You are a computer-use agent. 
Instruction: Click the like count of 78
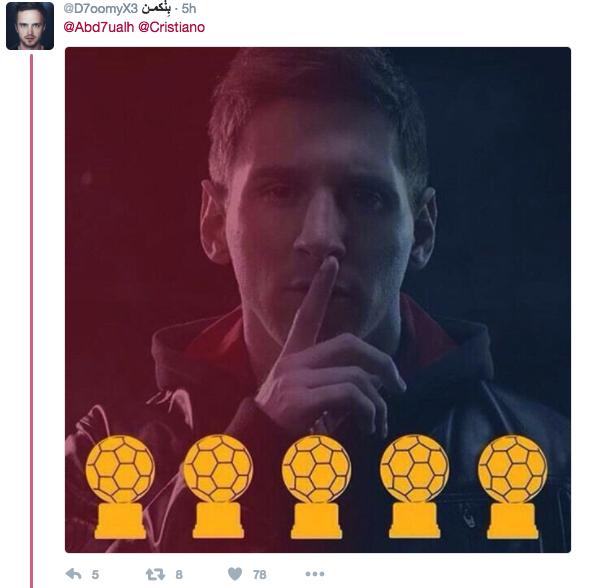(x=260, y=575)
